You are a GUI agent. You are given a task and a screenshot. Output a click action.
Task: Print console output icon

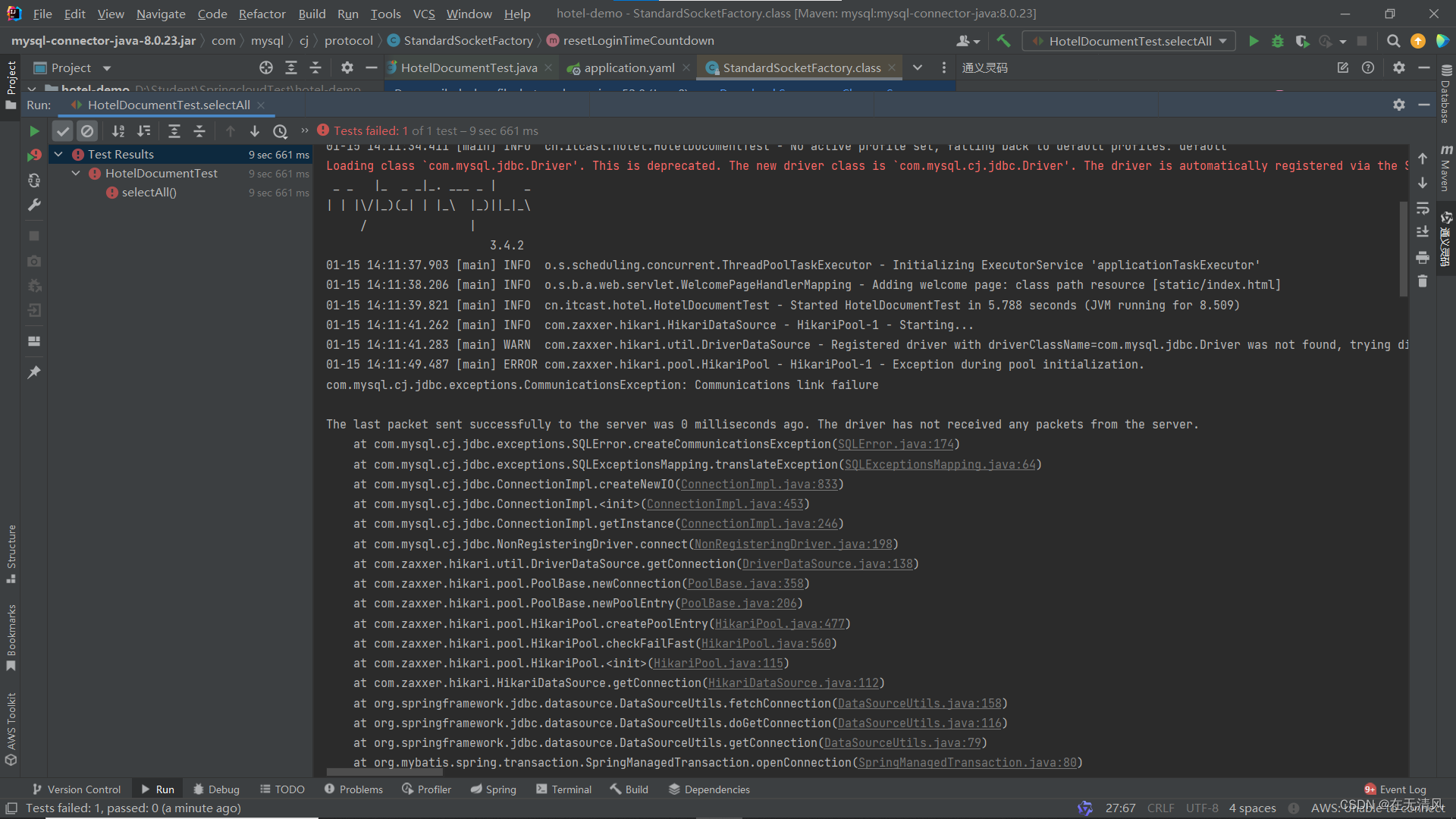(x=1423, y=257)
